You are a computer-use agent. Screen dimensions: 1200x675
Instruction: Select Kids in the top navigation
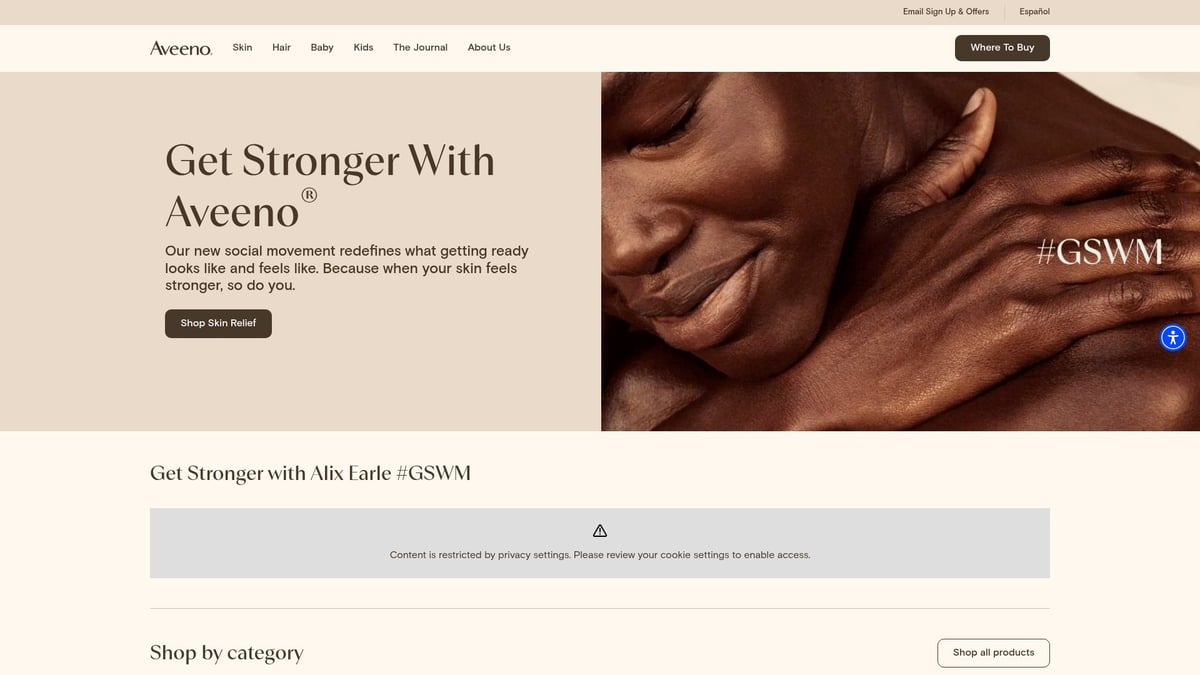click(363, 47)
